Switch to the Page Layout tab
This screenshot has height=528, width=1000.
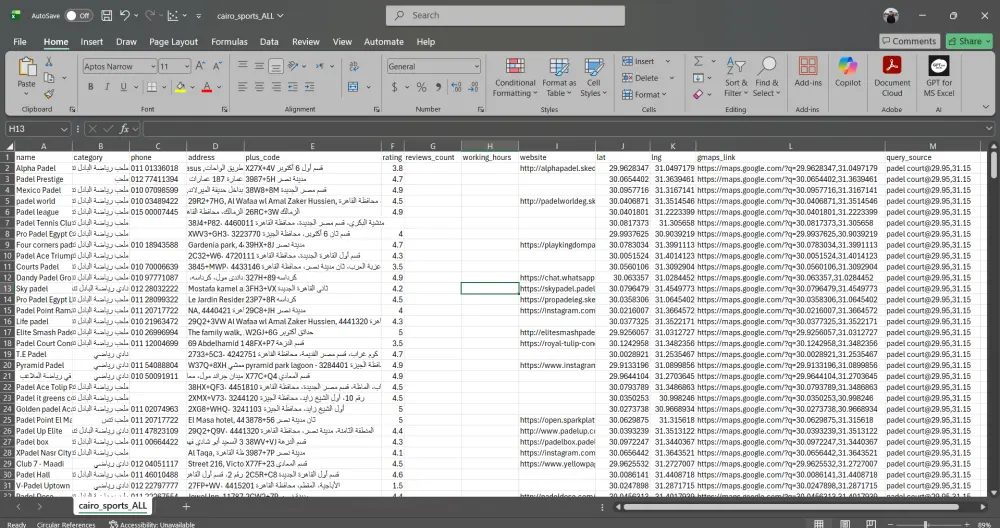173,41
